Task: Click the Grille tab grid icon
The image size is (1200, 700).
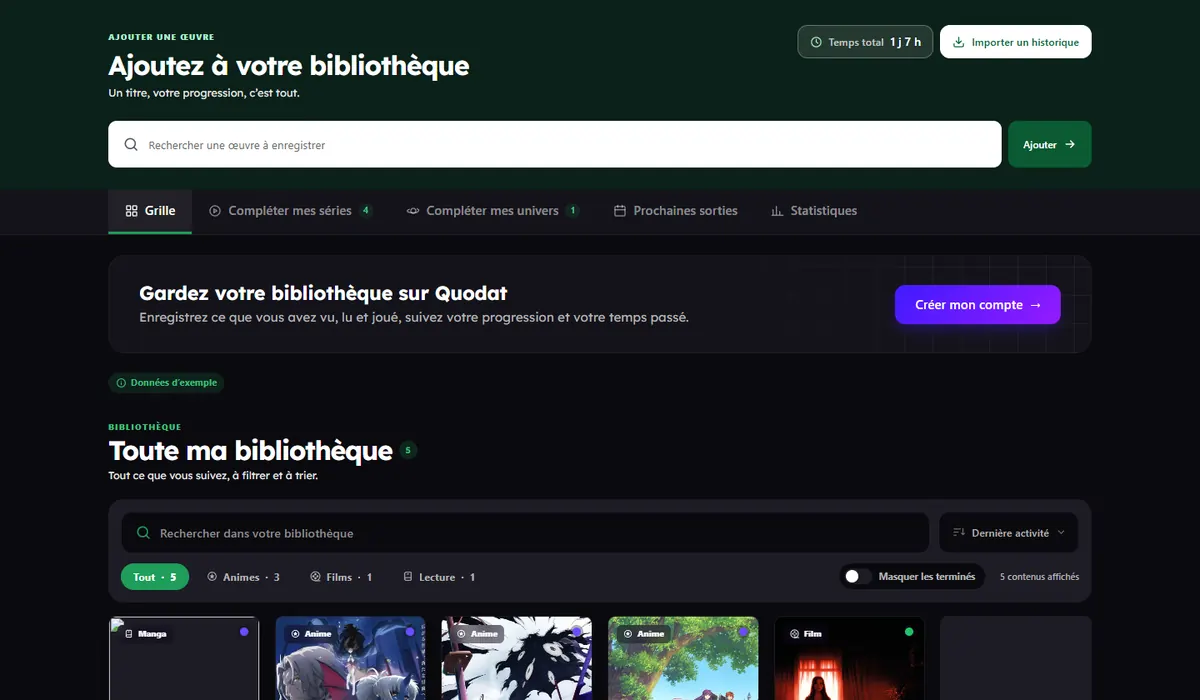Action: click(131, 211)
